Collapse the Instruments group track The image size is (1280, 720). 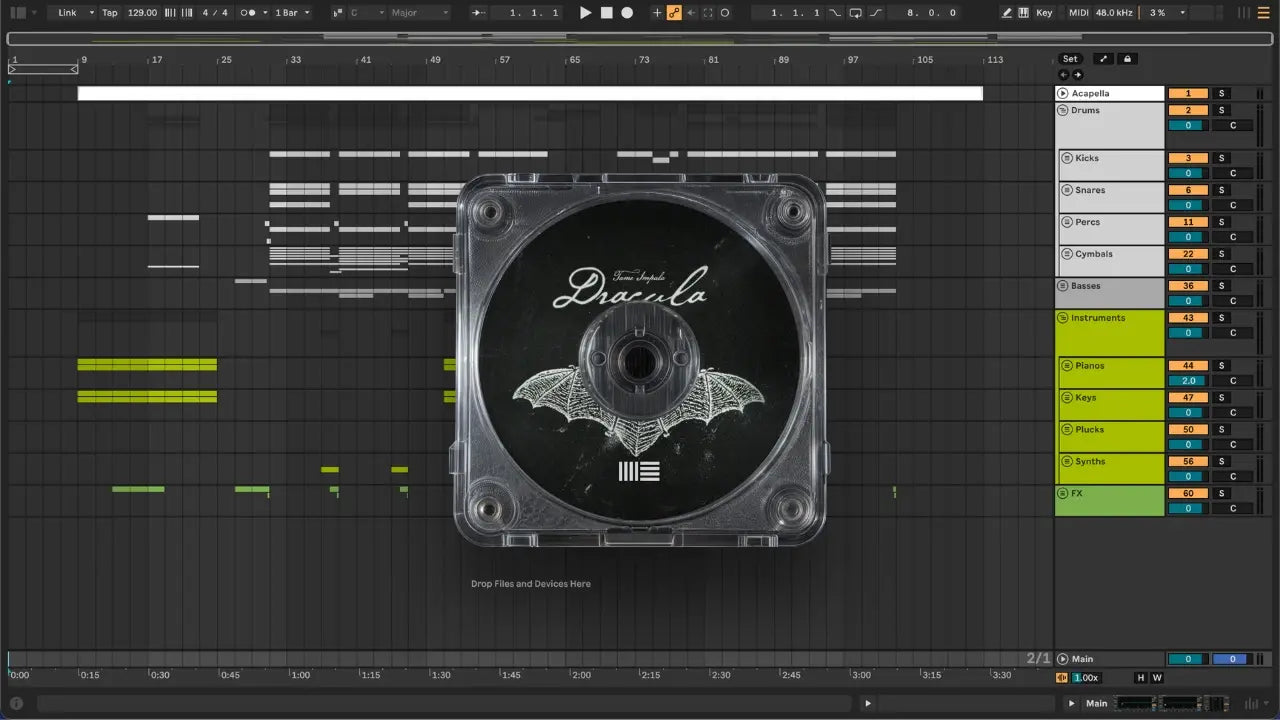point(1063,318)
